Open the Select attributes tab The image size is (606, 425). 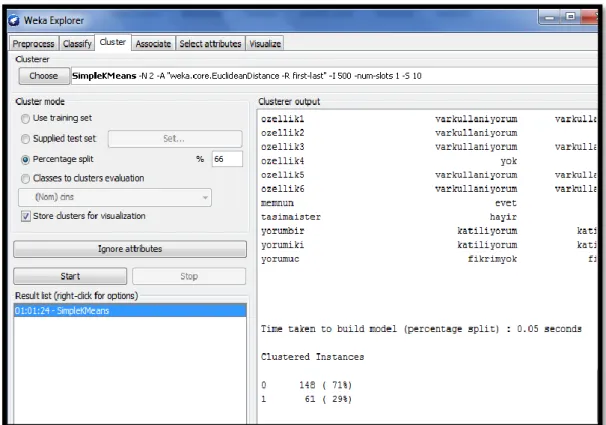pos(210,44)
